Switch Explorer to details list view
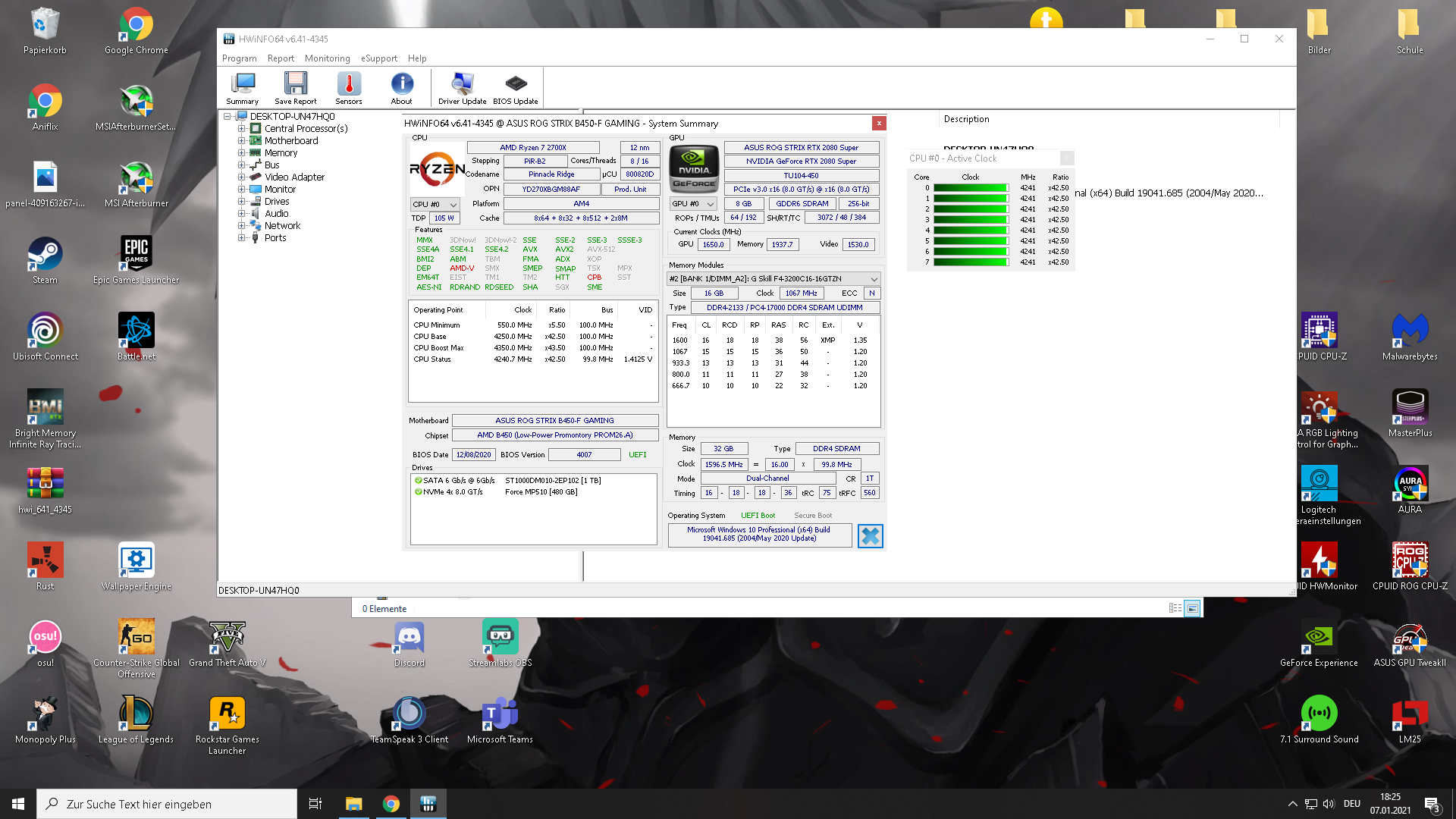 (x=1175, y=608)
